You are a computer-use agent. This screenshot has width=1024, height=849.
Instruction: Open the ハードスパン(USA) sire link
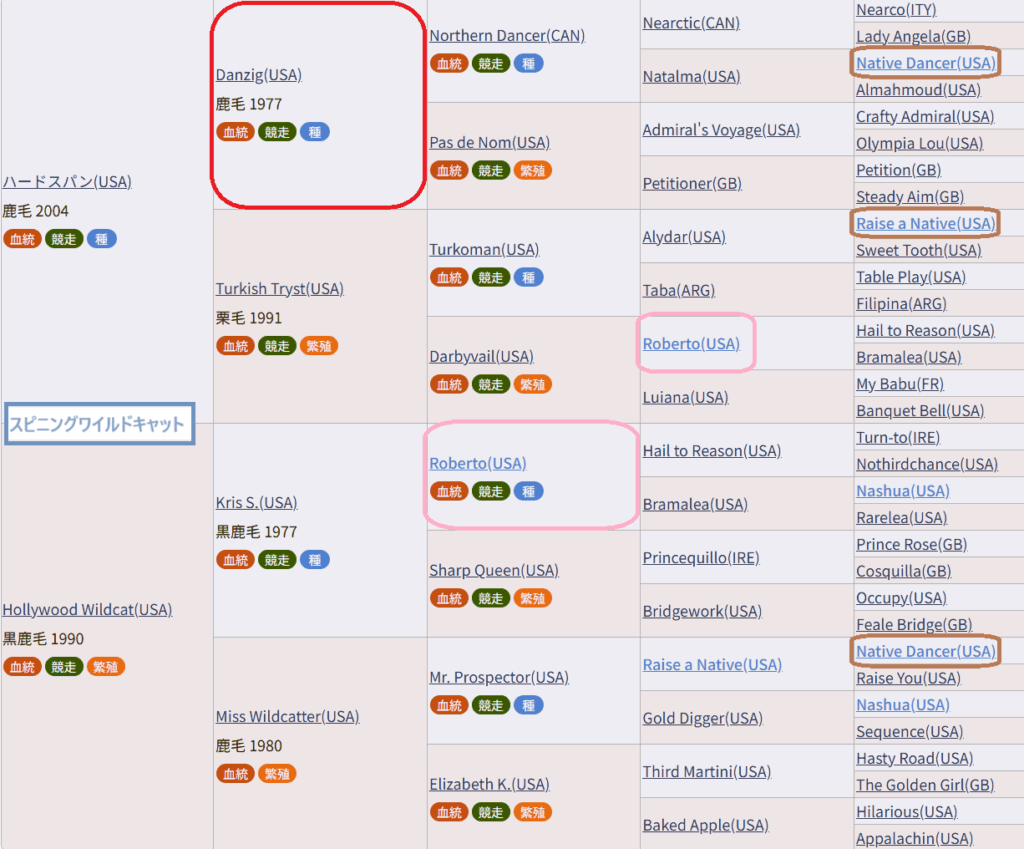67,182
